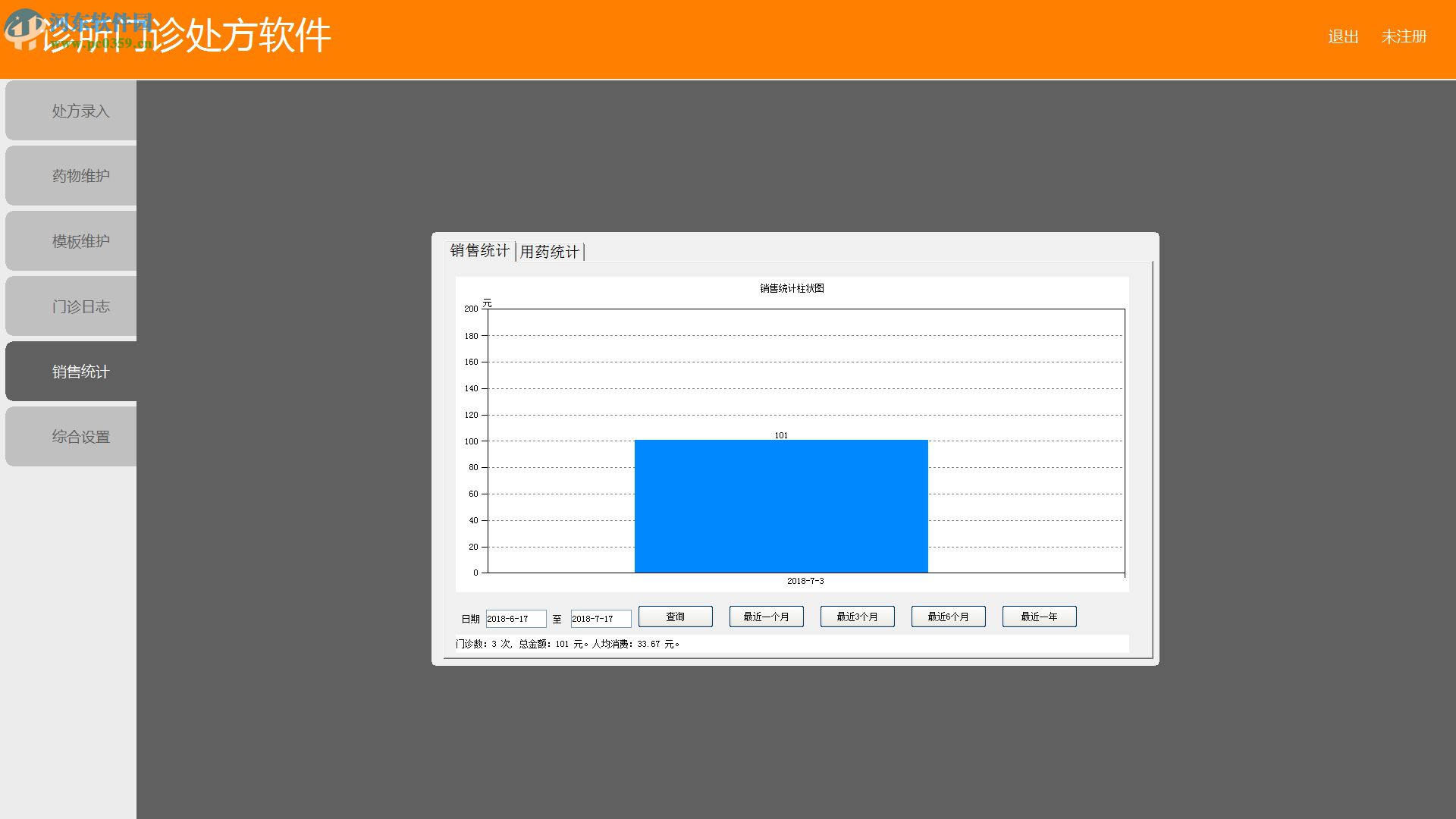Click the 最近一个月 last month button
Viewport: 1456px width, 819px height.
click(766, 617)
